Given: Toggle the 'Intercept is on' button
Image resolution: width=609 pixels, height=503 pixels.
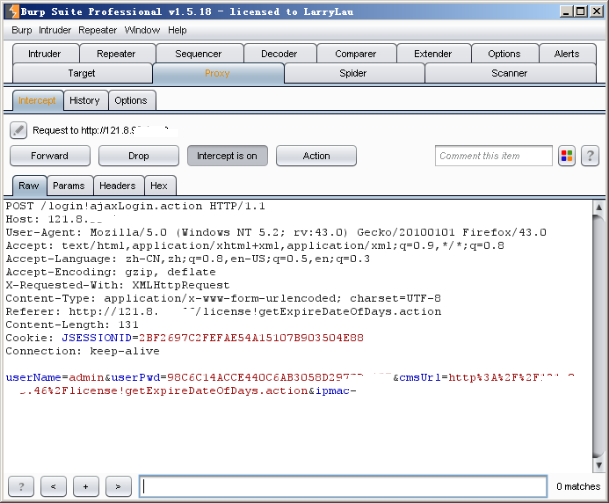Looking at the screenshot, I should [x=226, y=156].
